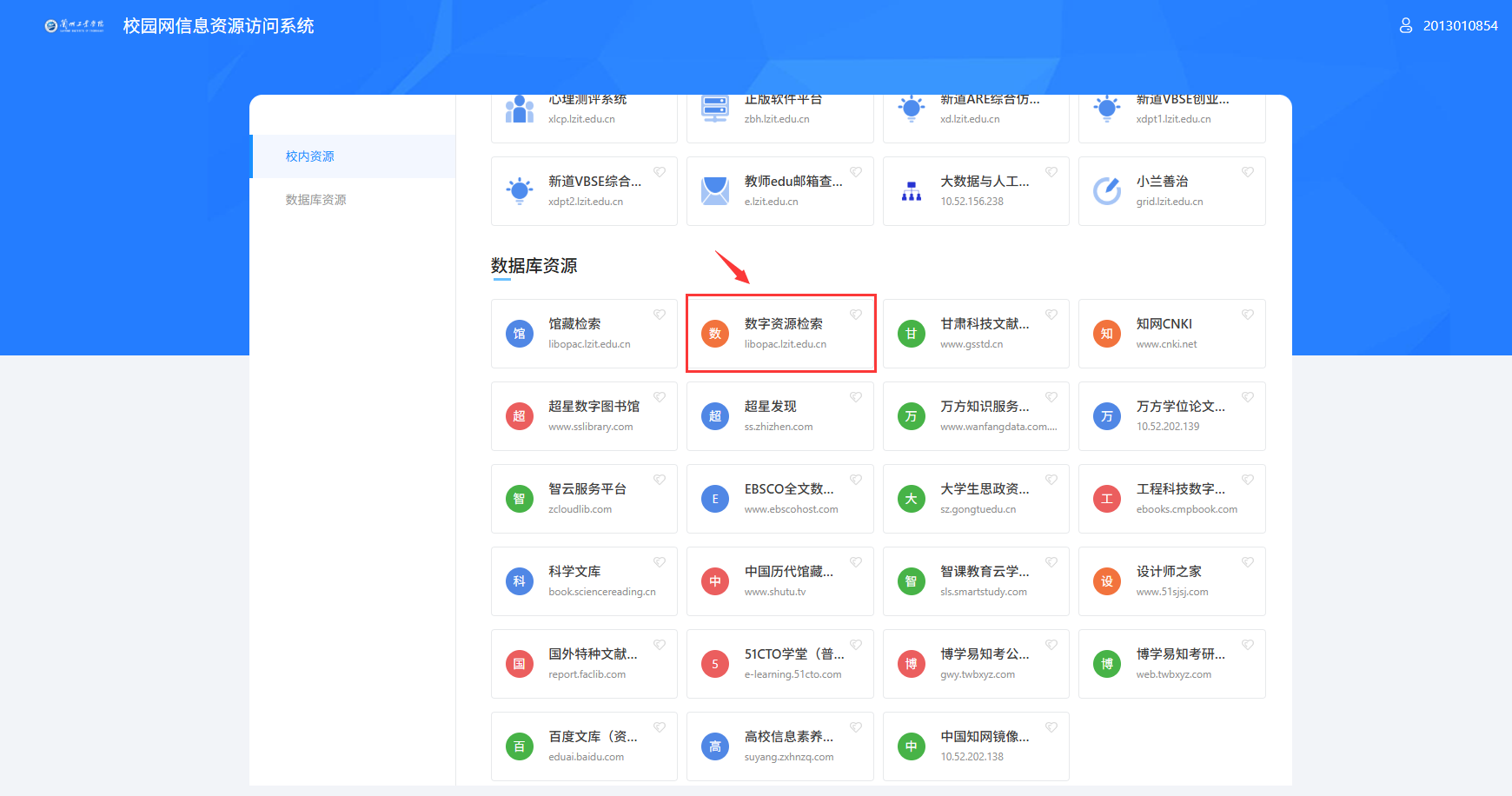Click the username 2013010854

click(1460, 26)
